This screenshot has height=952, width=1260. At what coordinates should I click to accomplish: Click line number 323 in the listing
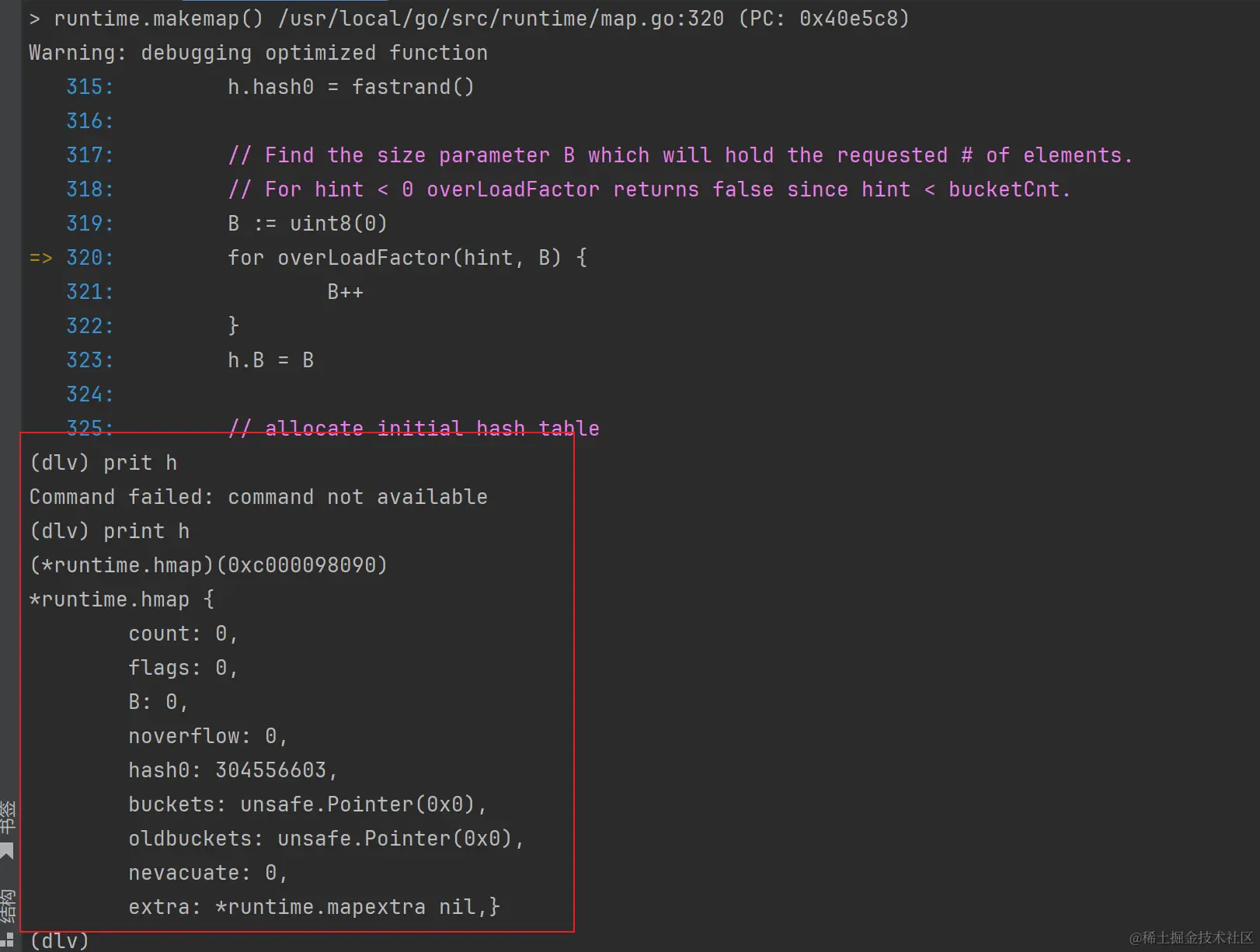point(89,360)
